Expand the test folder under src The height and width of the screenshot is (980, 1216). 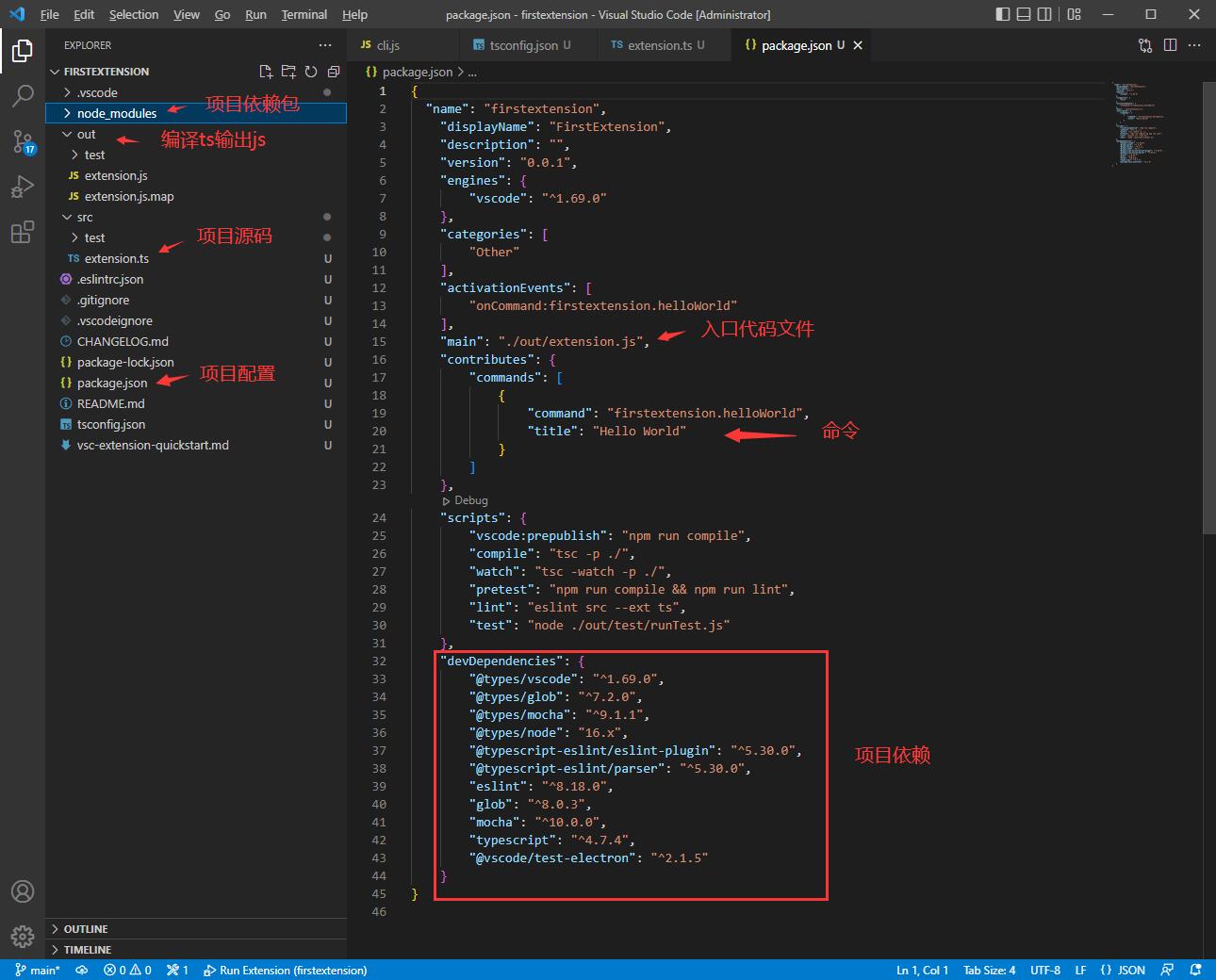click(196, 237)
